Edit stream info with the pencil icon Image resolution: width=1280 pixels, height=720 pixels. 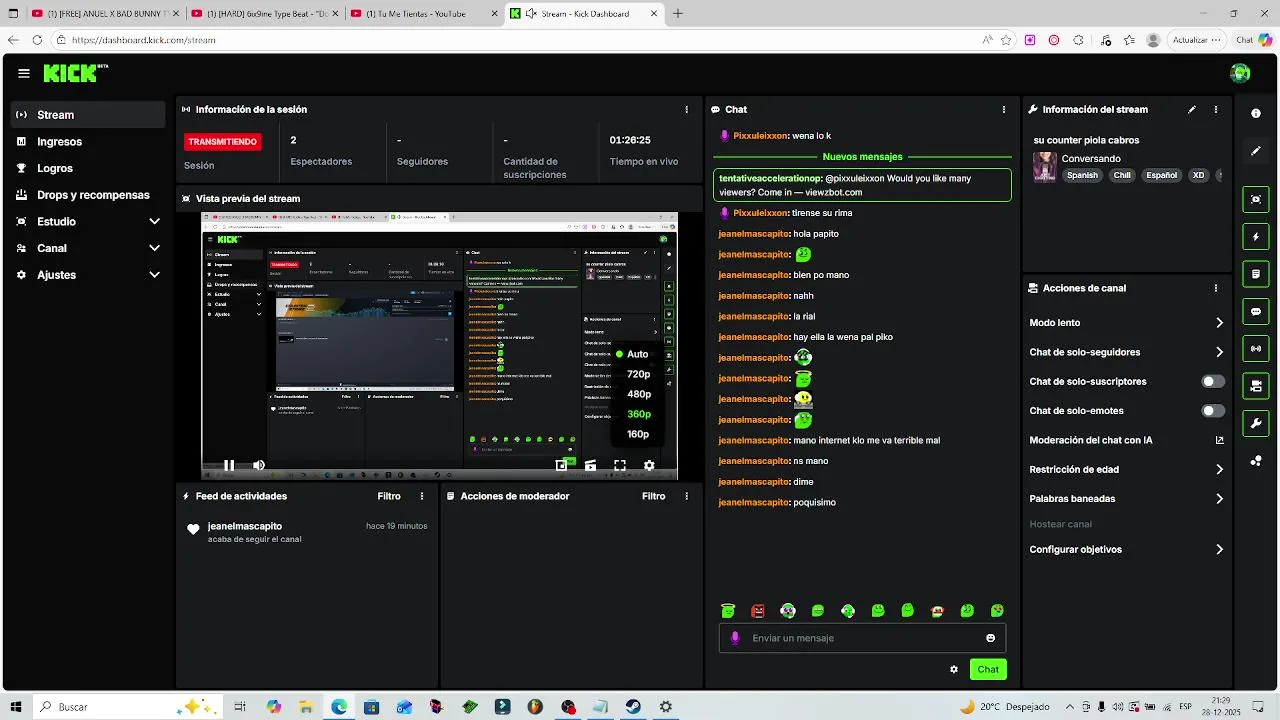[x=1192, y=110]
